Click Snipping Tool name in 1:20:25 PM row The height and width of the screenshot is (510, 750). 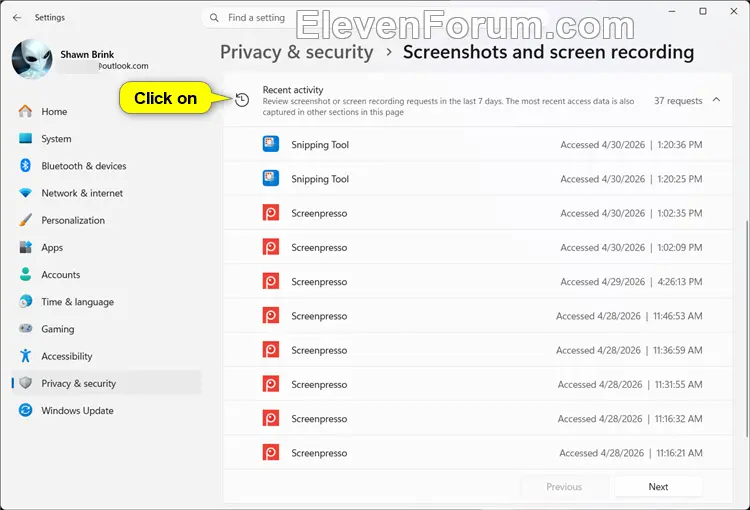(320, 179)
